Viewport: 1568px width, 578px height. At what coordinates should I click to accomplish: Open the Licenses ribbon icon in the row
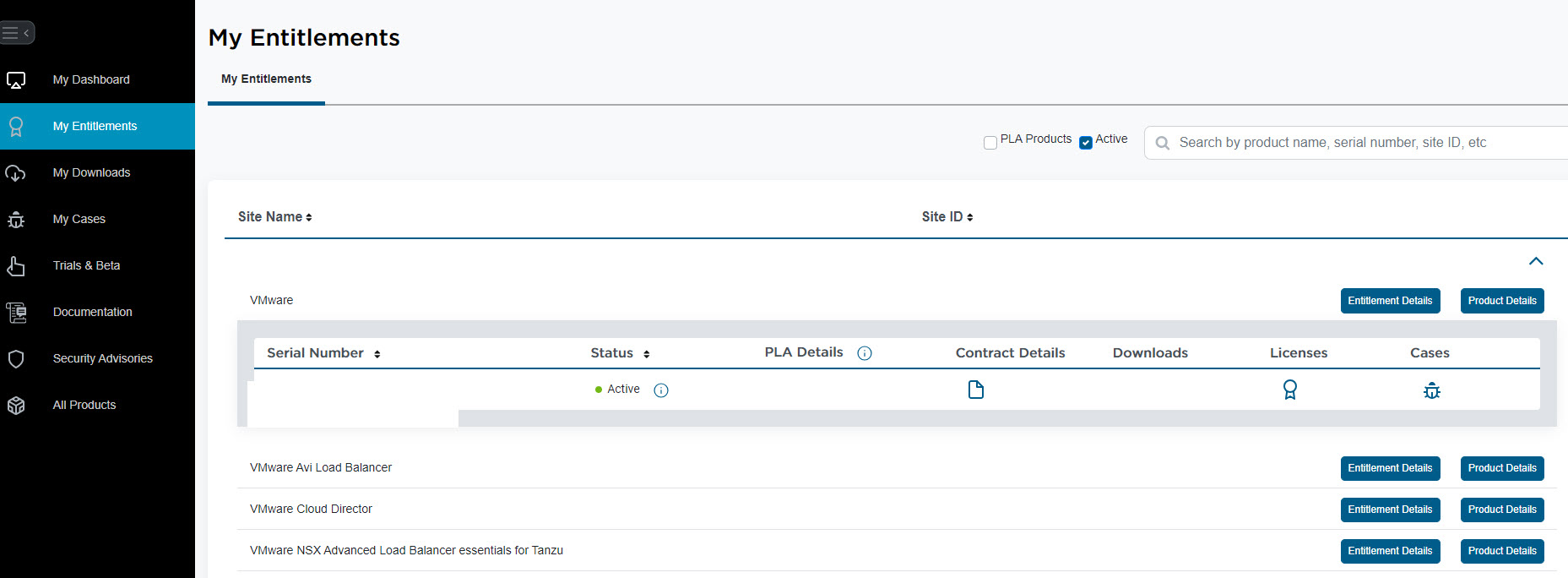pos(1290,390)
